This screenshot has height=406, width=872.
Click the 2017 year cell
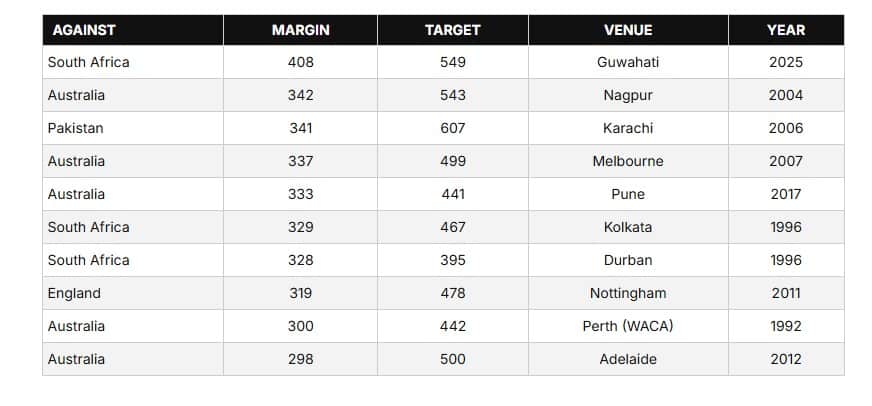pos(785,194)
